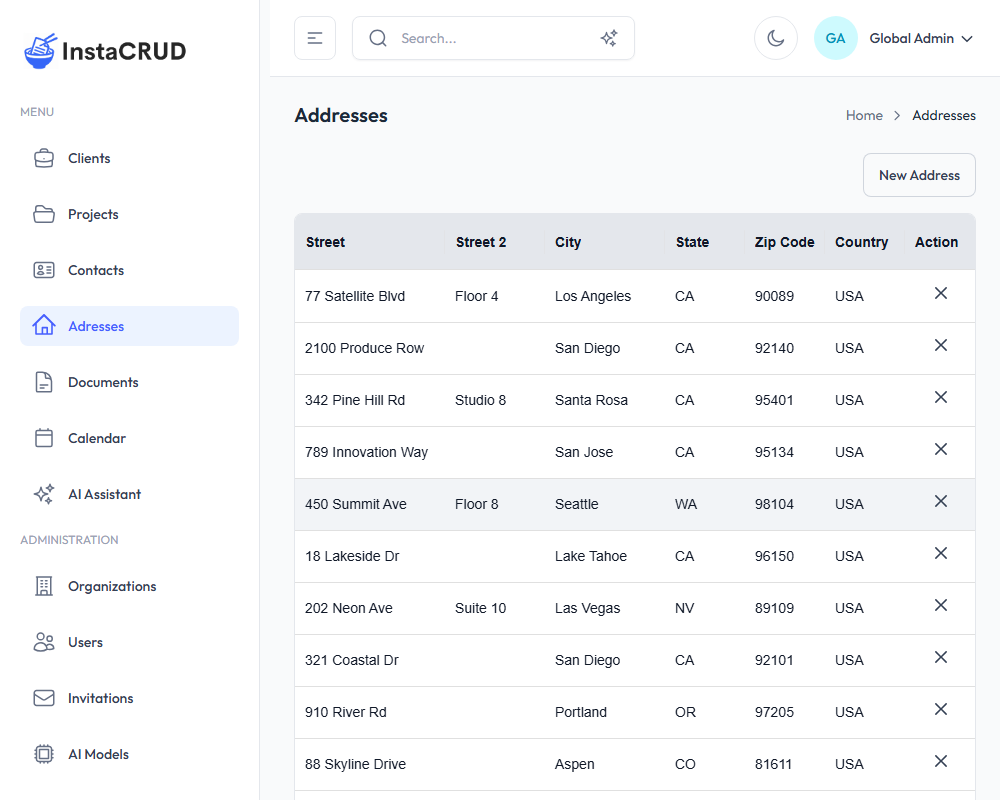The image size is (1000, 800).
Task: Click into the Search input field
Action: pos(490,38)
